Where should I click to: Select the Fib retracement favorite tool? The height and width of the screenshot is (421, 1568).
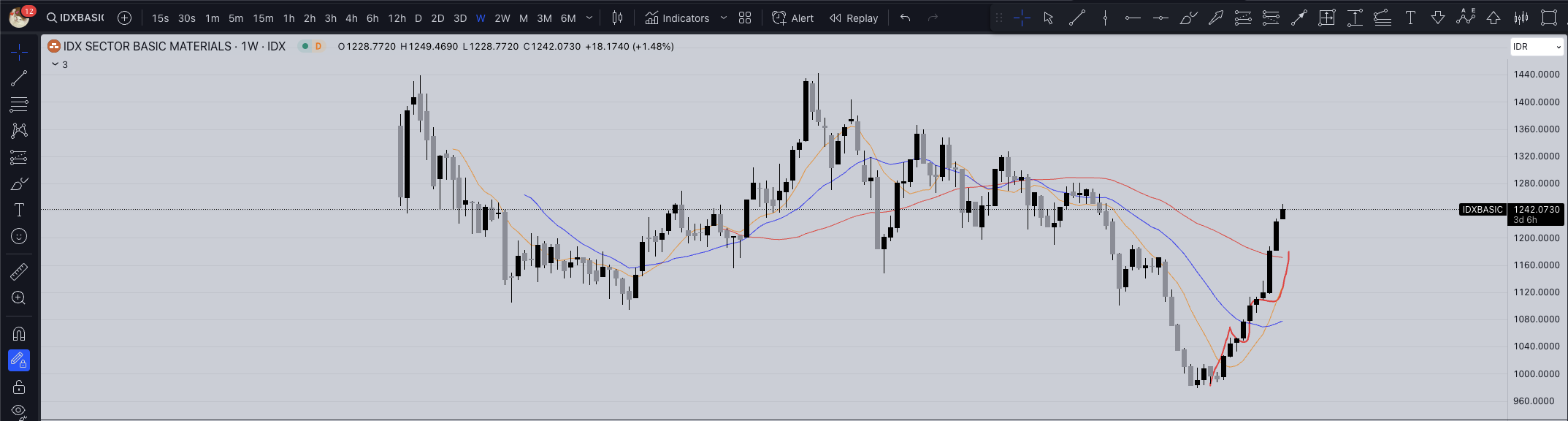click(x=1243, y=18)
